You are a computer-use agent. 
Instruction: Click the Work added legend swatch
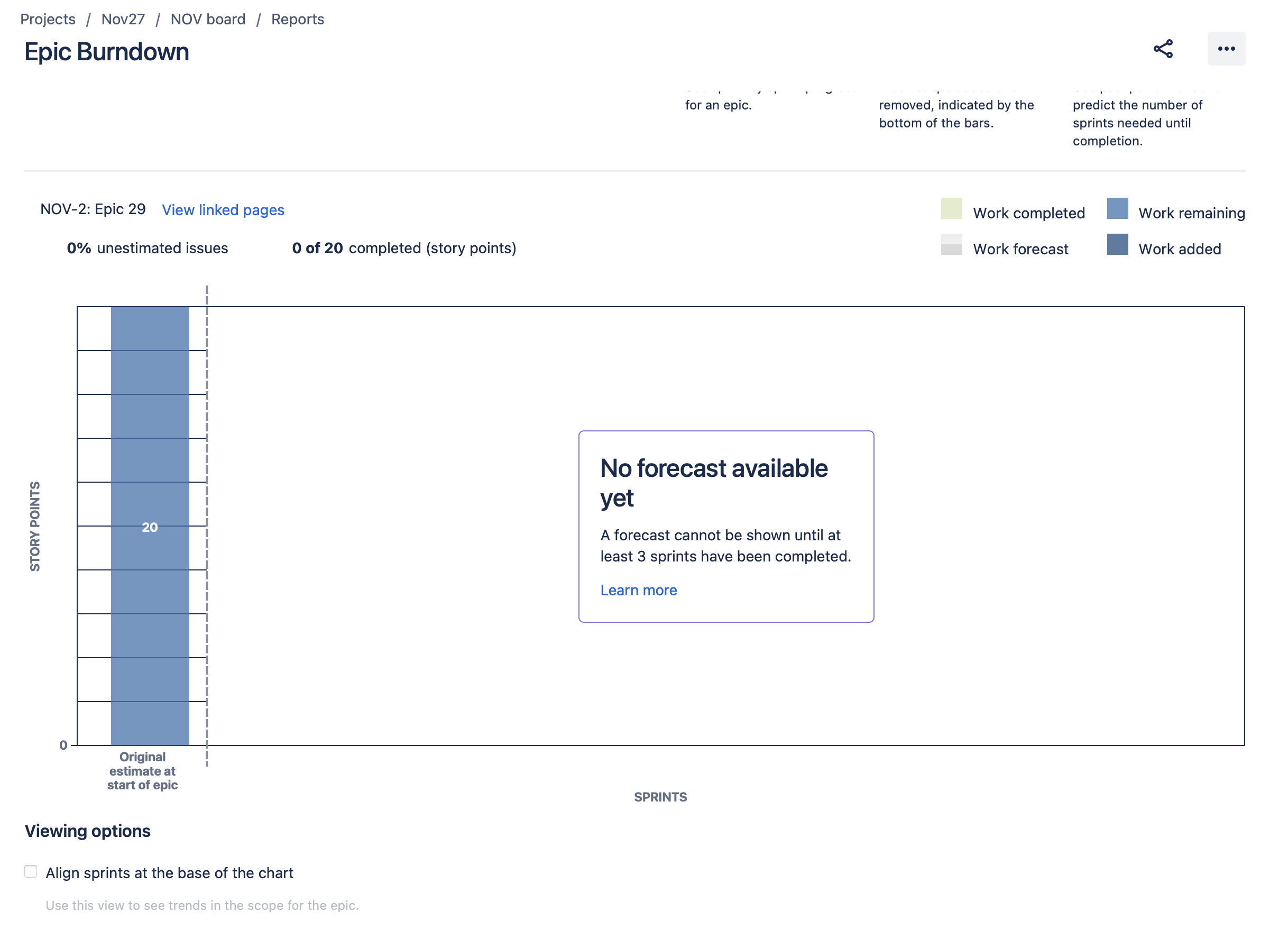pos(1117,245)
